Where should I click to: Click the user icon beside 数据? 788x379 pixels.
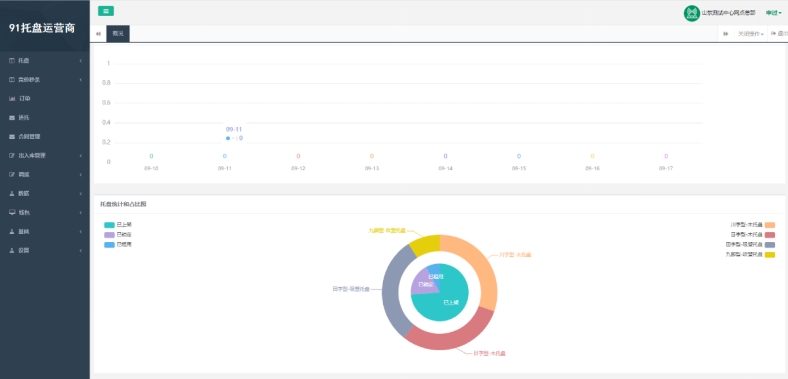click(12, 194)
